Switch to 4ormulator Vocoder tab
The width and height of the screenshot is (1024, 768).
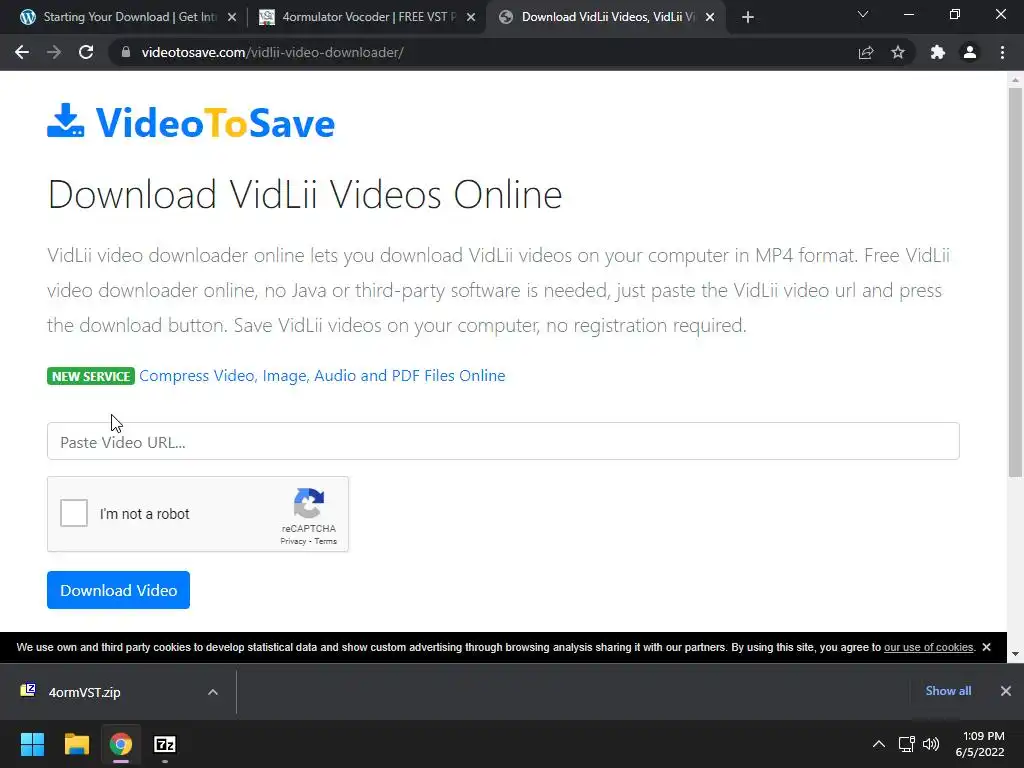(x=368, y=17)
